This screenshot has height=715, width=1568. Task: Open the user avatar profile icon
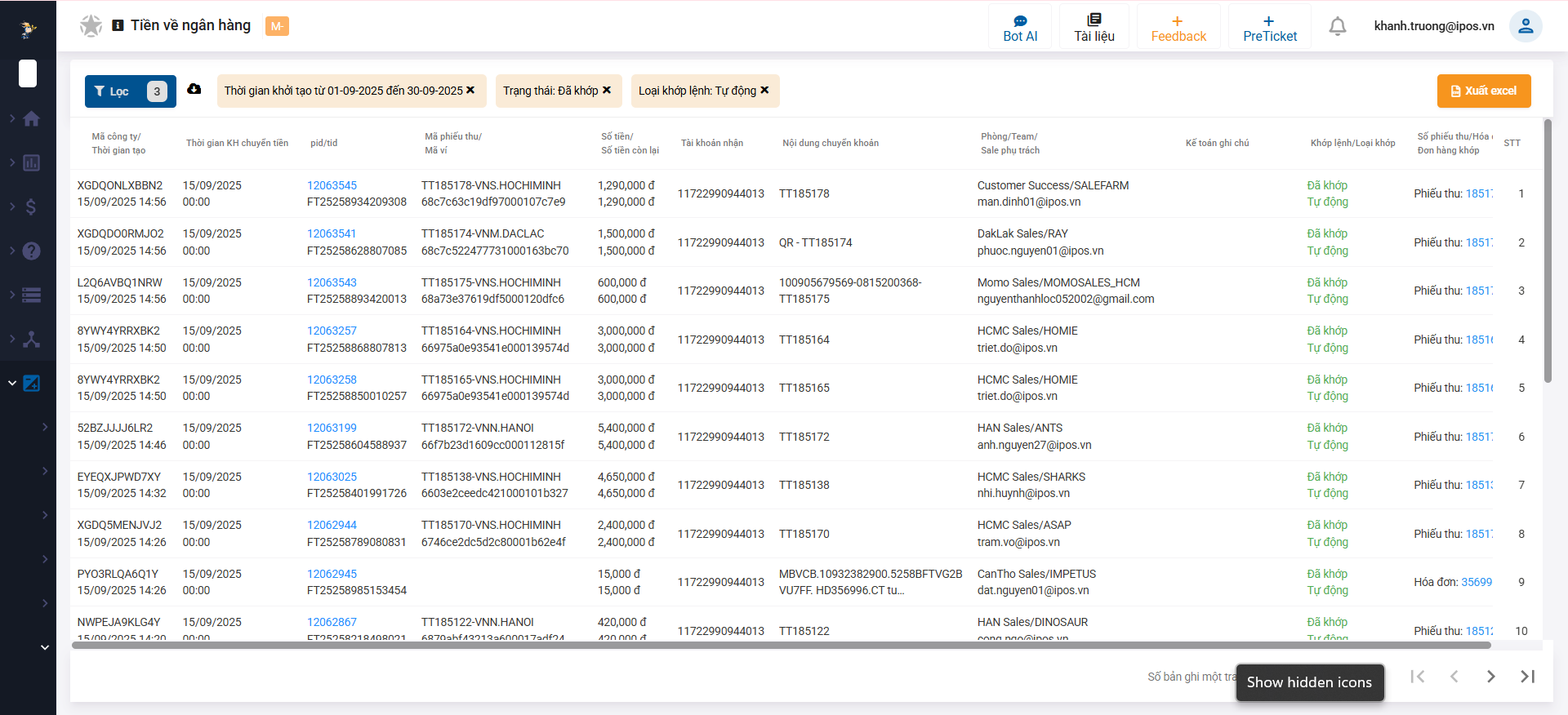coord(1526,26)
